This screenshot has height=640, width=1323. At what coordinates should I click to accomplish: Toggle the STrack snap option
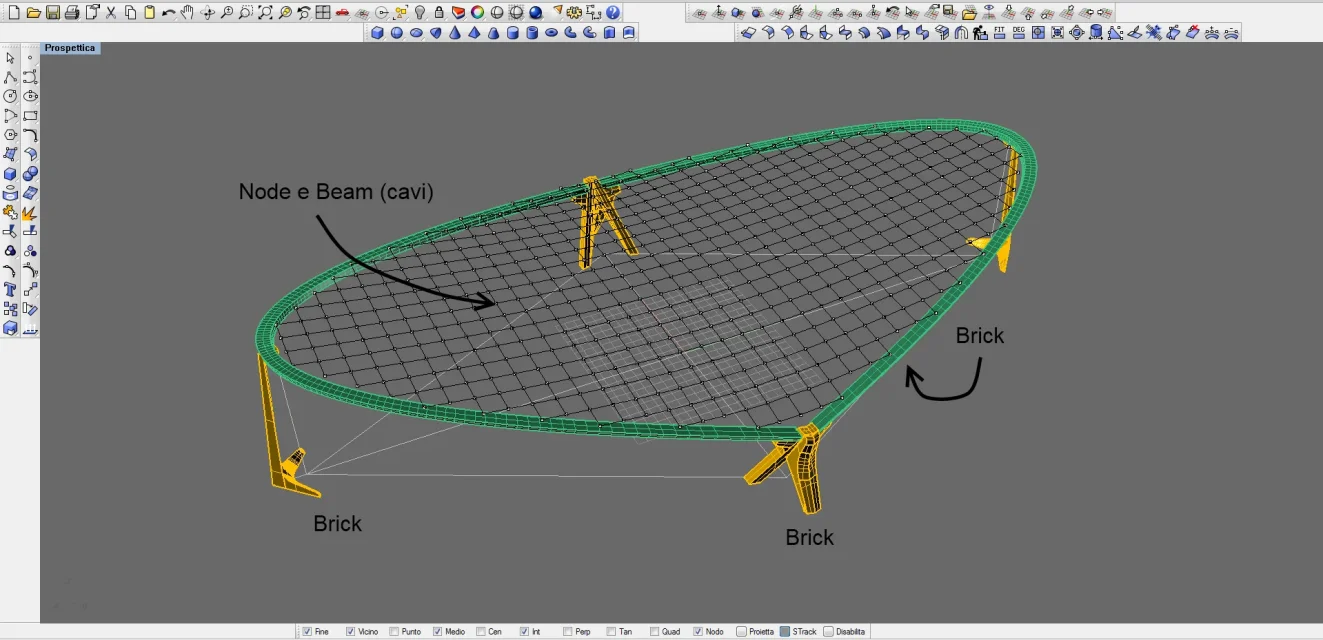click(785, 632)
